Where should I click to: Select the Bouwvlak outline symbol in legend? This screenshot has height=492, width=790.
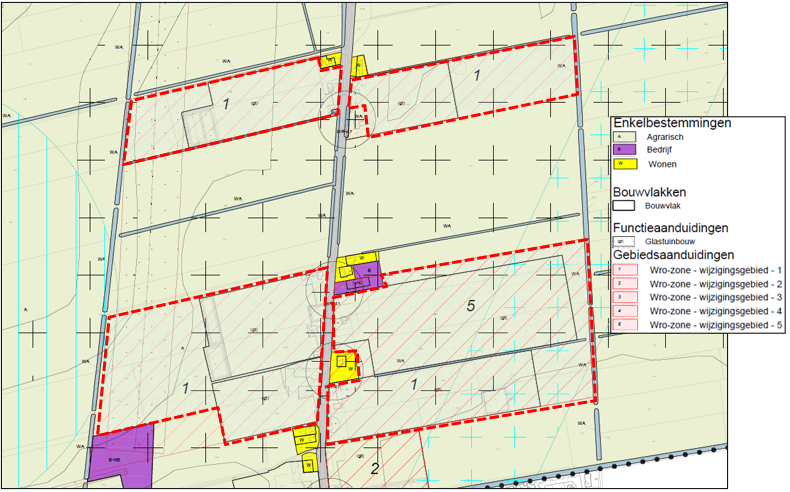pyautogui.click(x=624, y=205)
